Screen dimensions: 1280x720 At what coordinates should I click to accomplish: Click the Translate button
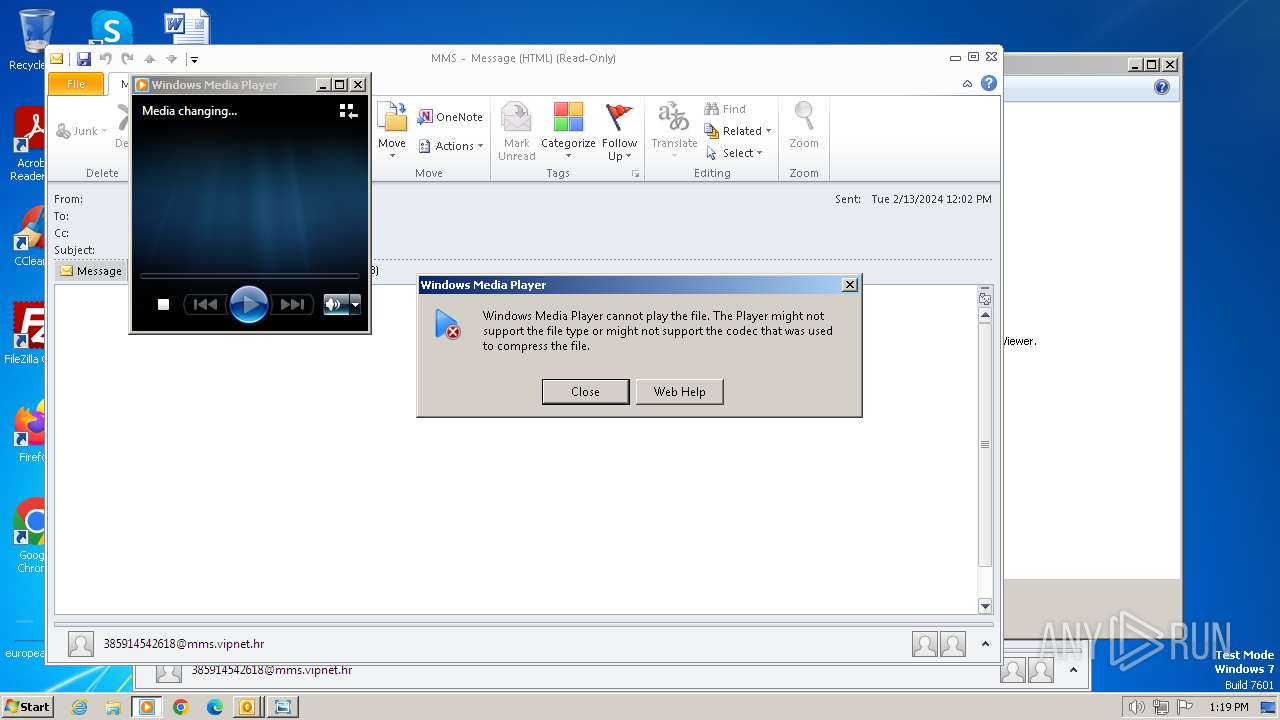674,130
